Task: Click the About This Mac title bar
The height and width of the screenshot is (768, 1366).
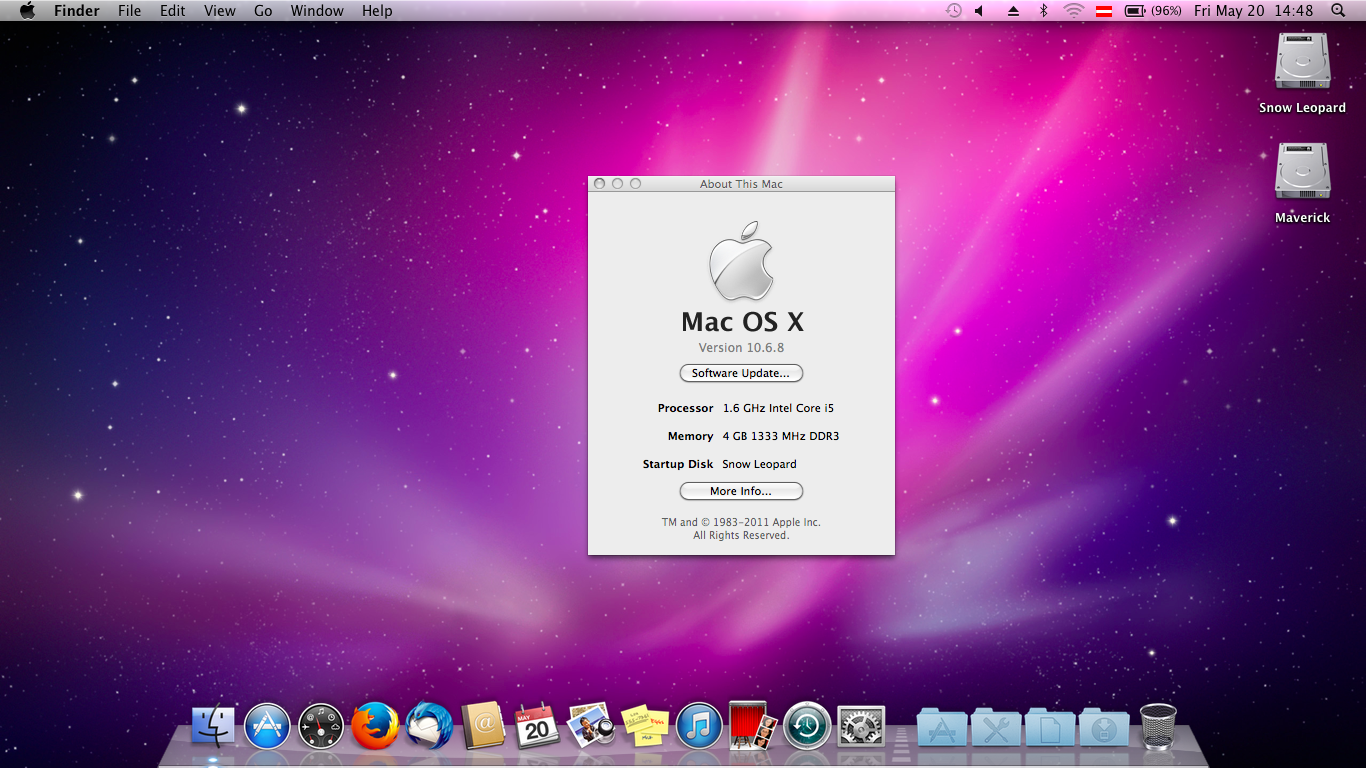Action: (741, 184)
